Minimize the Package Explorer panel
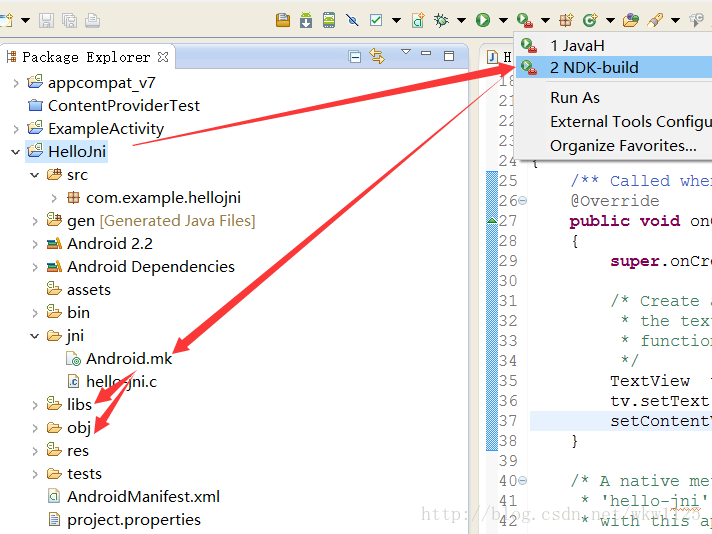Screen dimensions: 712x534 click(426, 54)
